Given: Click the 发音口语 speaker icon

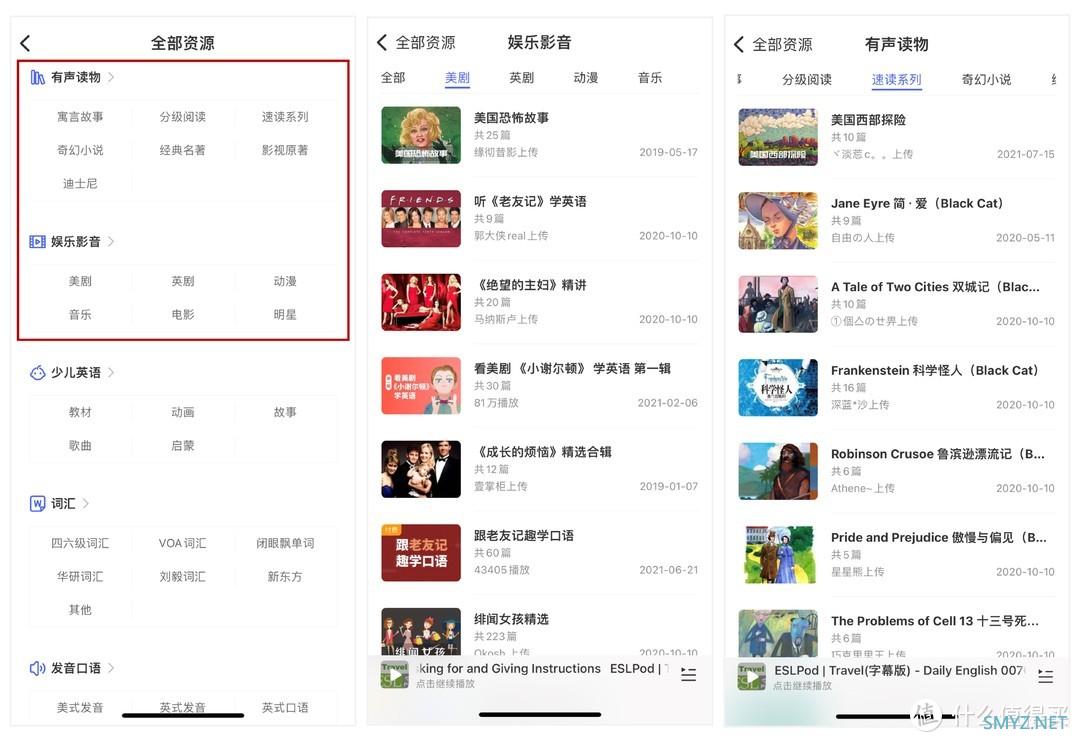Looking at the screenshot, I should pos(37,668).
